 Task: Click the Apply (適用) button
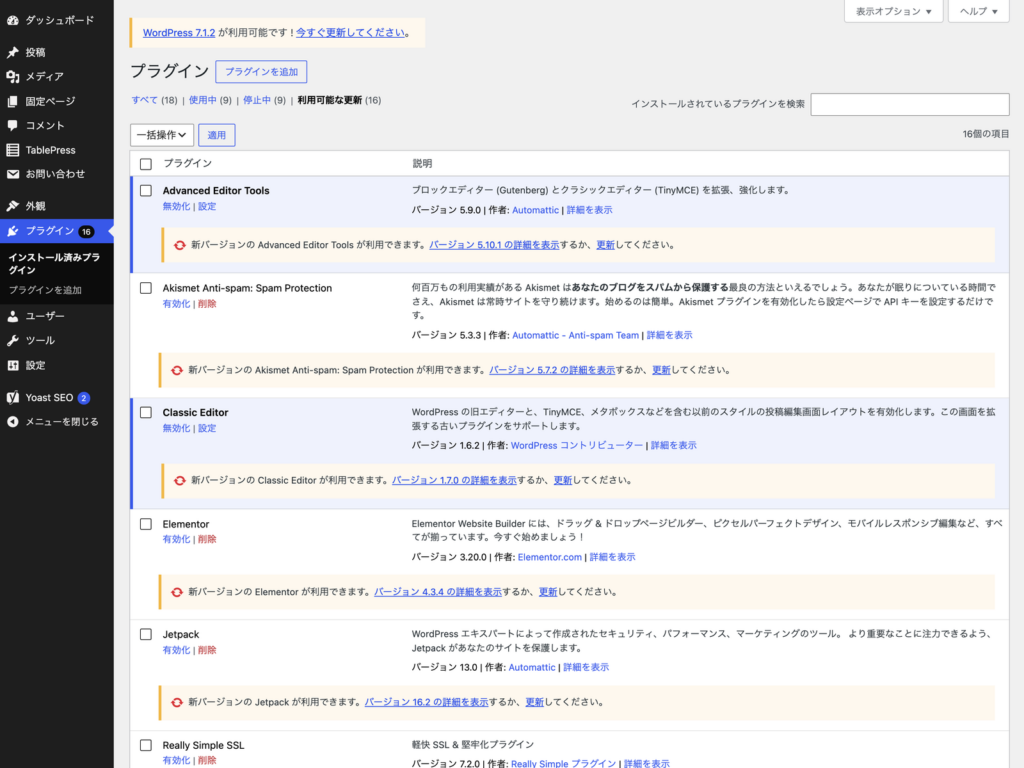(x=217, y=135)
